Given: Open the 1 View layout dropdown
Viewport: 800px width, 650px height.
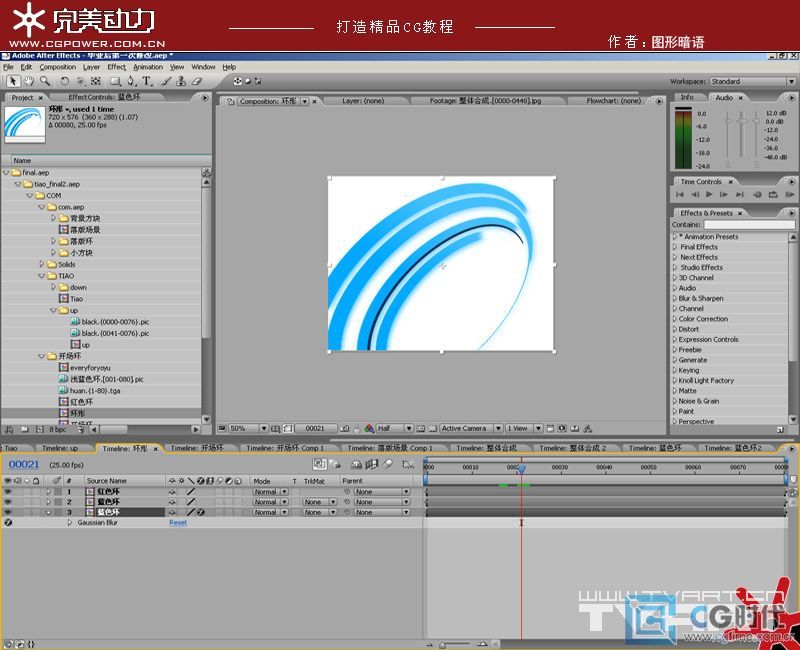Looking at the screenshot, I should [523, 429].
